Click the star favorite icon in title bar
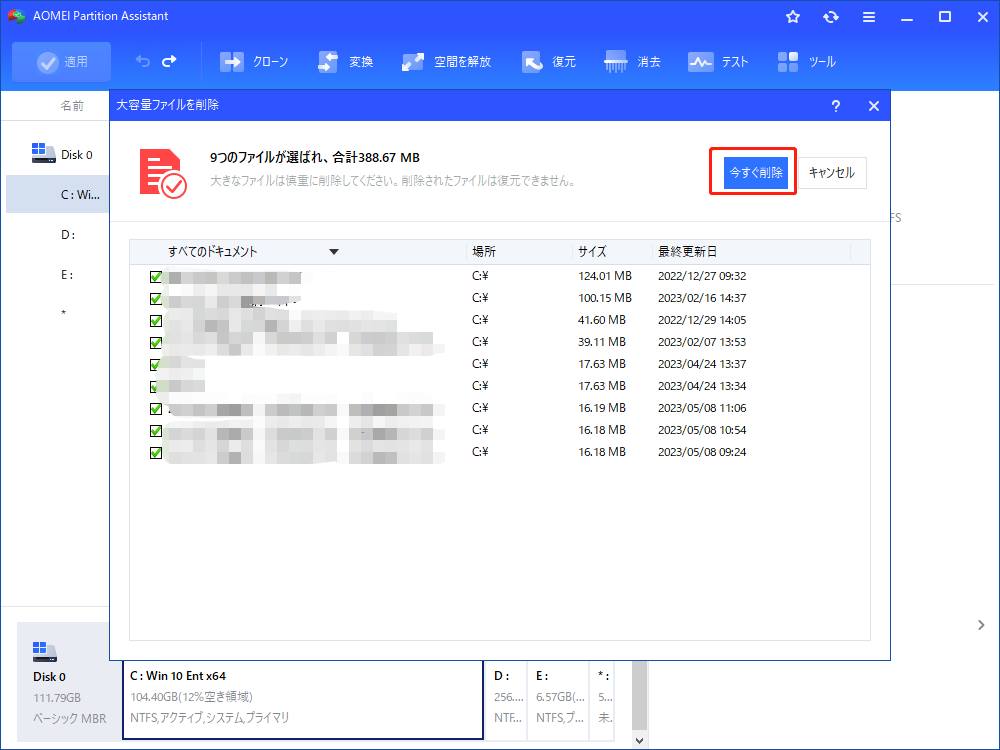The width and height of the screenshot is (1000, 750). [x=793, y=17]
